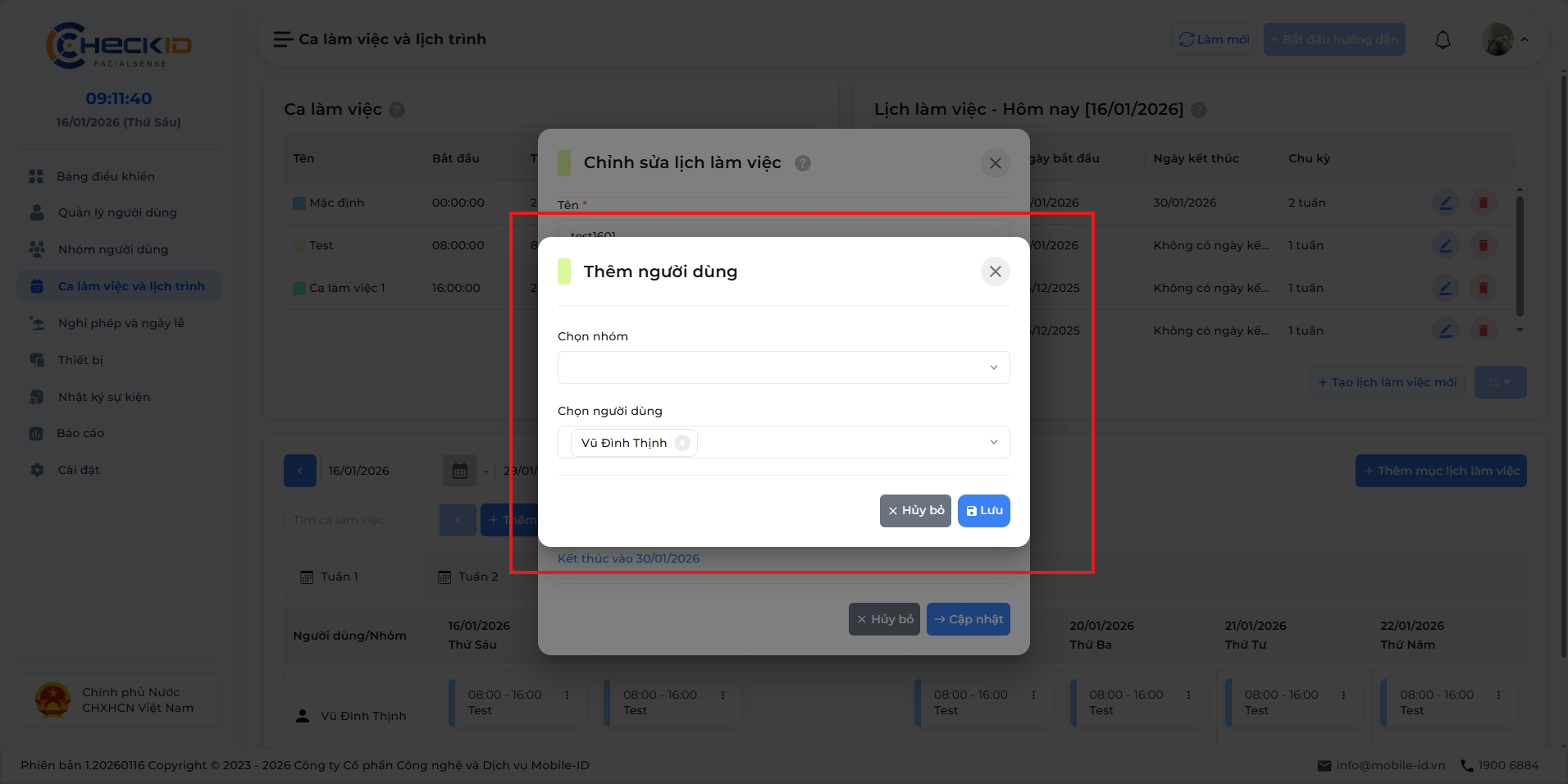Click the previous-period arrow button
This screenshot has width=1568, height=784.
[x=300, y=471]
